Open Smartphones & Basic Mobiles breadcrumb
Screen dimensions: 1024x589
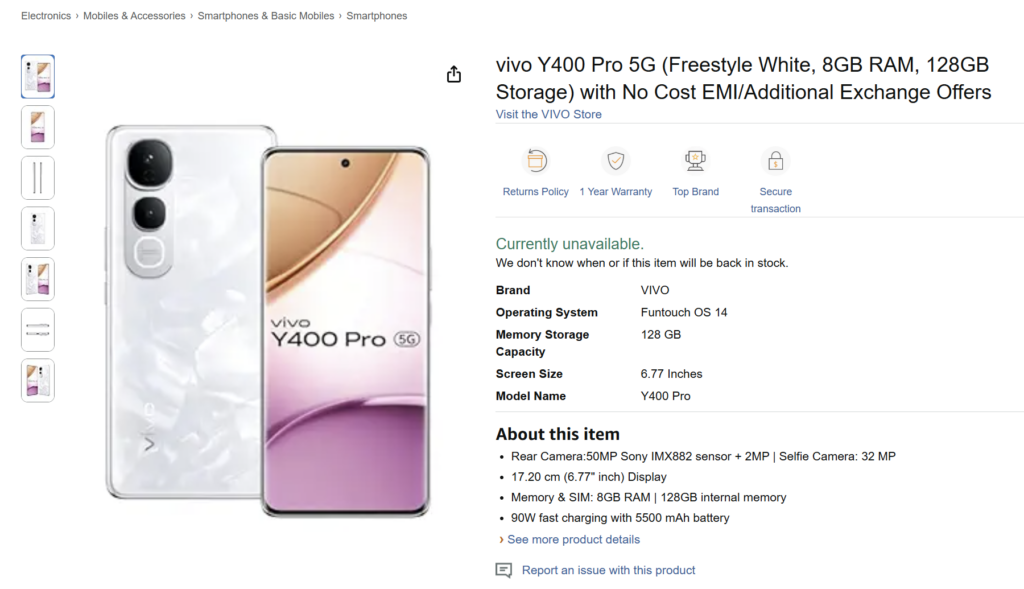[x=265, y=16]
